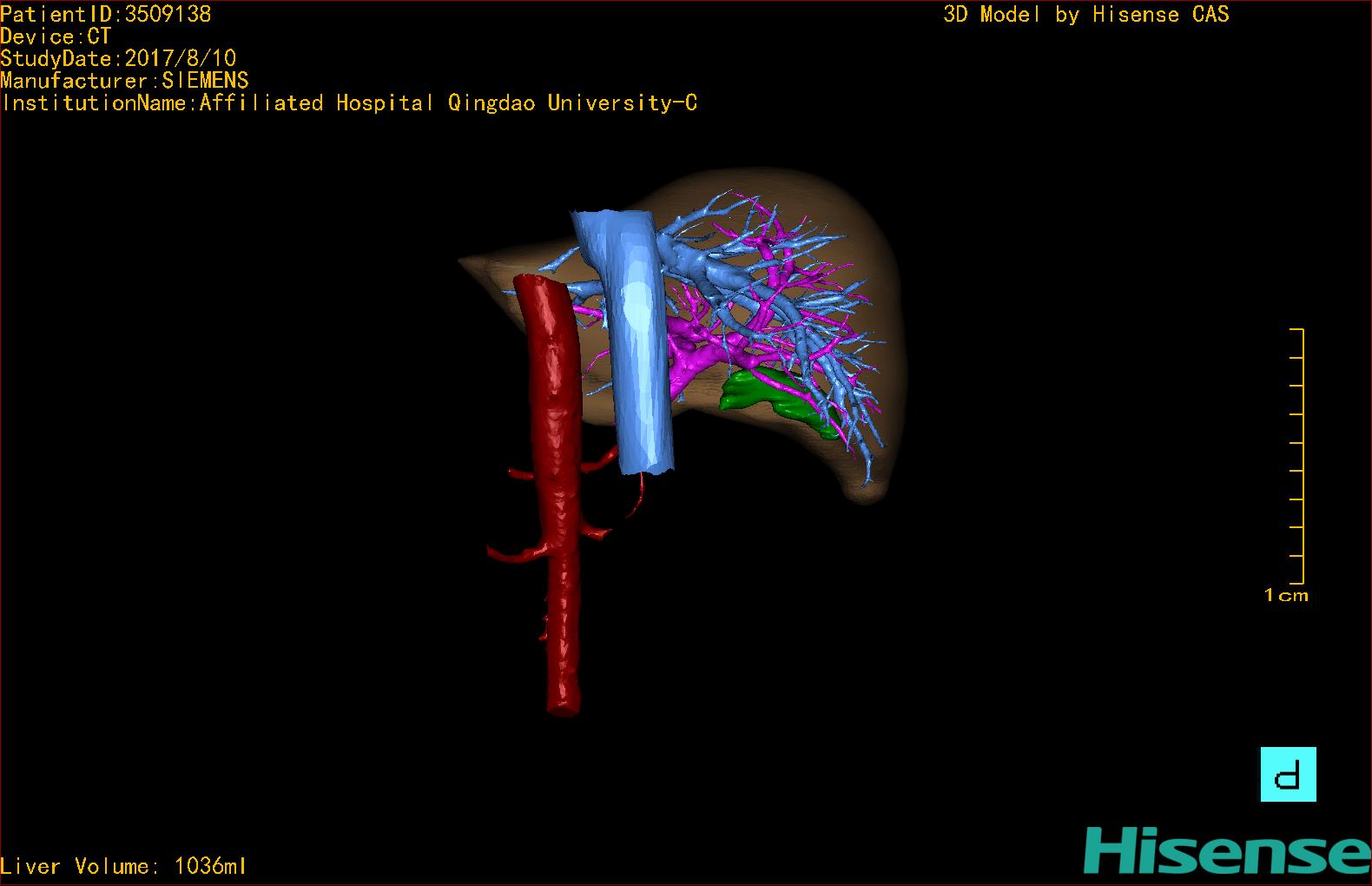Click the StudyDate 2017/8/10 label
Image resolution: width=1372 pixels, height=886 pixels.
[x=118, y=58]
